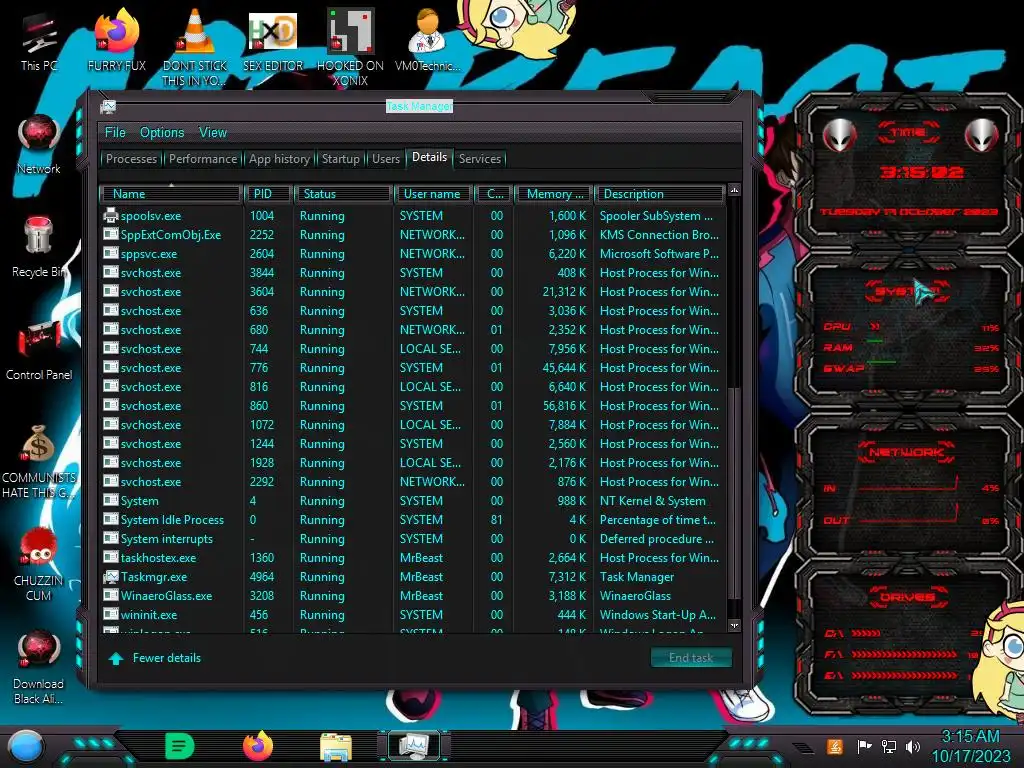The height and width of the screenshot is (768, 1024).
Task: Sort by the PID column header
Action: 268,194
